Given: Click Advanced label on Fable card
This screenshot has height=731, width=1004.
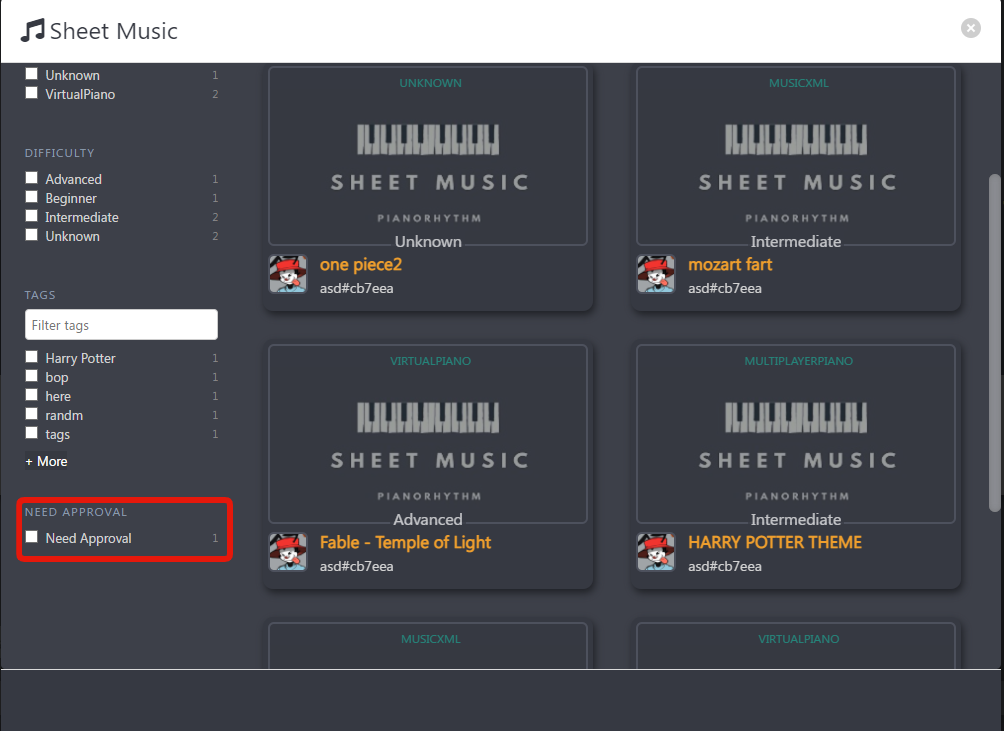Looking at the screenshot, I should 428,519.
